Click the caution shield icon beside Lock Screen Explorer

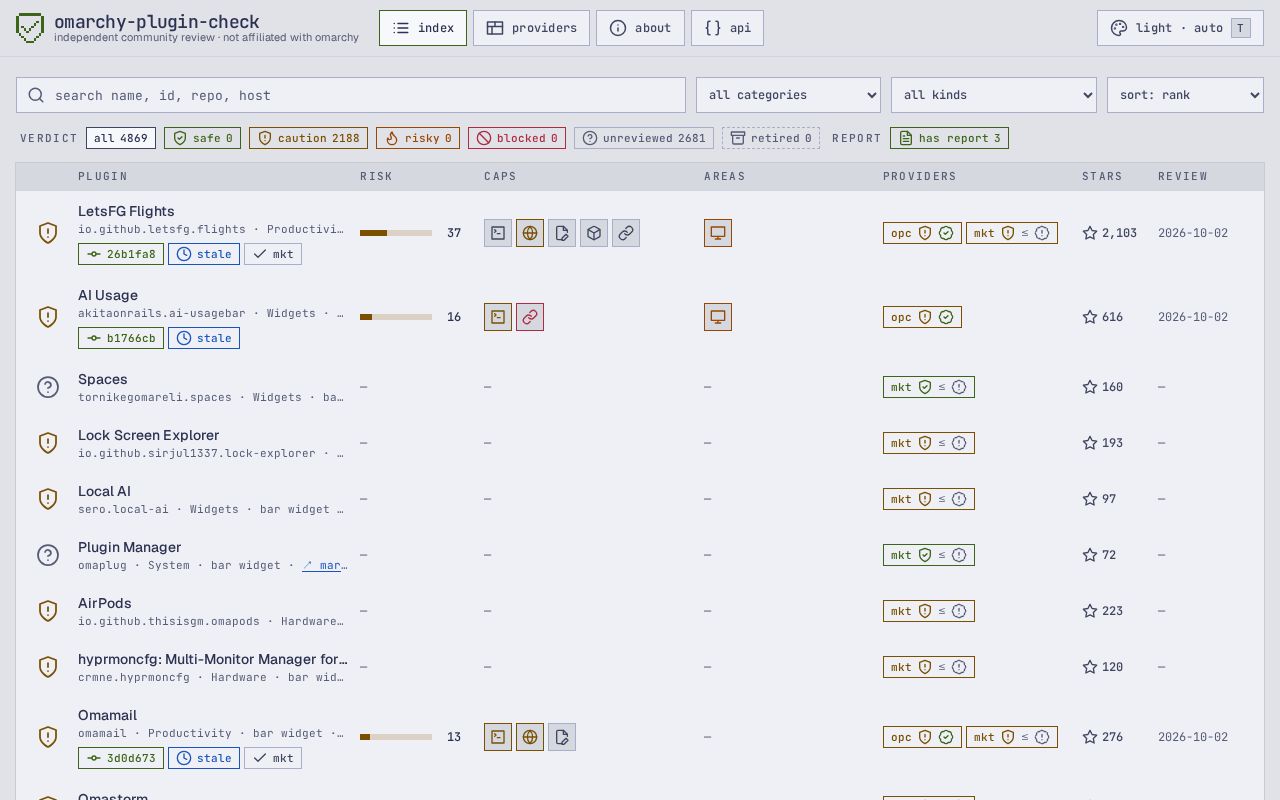[48, 443]
